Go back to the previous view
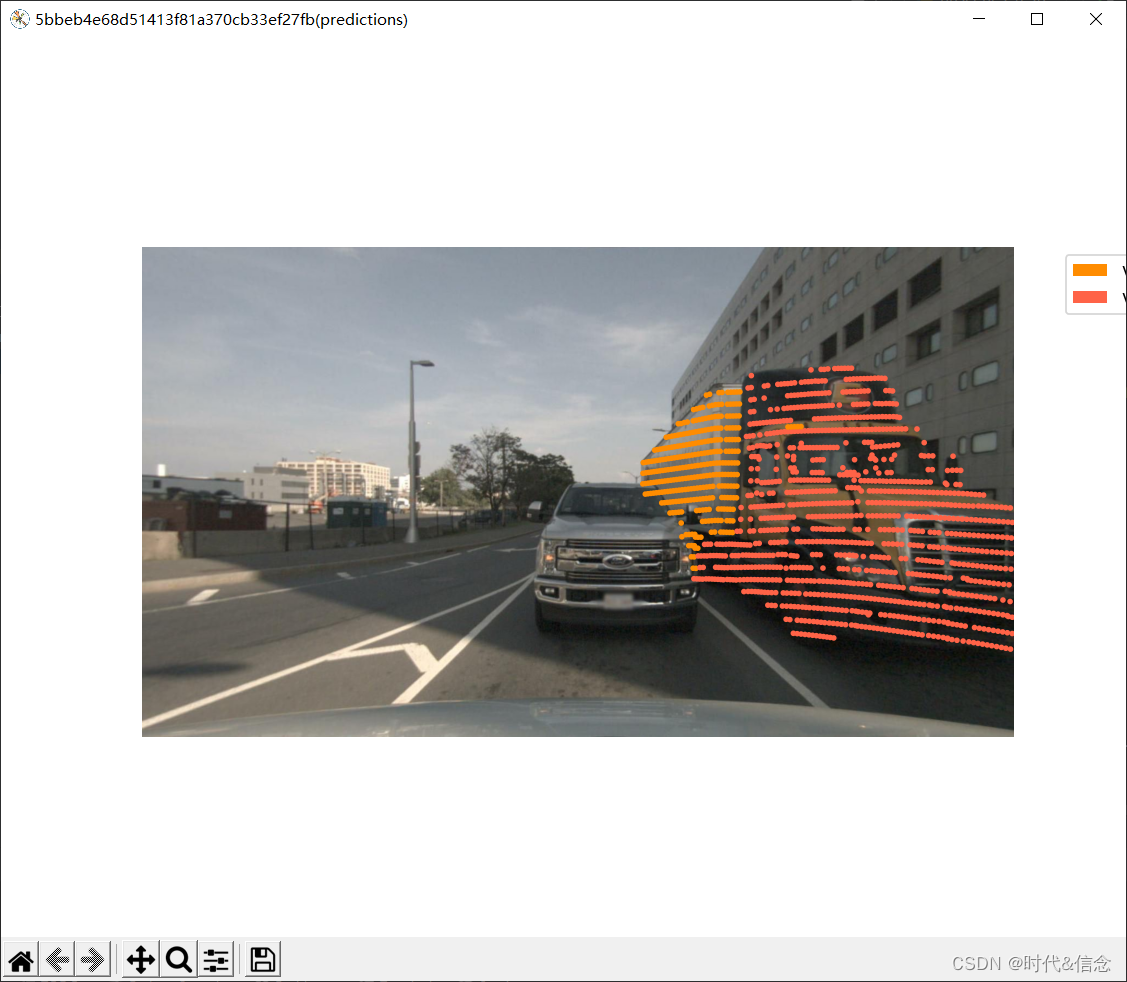Viewport: 1127px width, 982px height. [x=58, y=959]
